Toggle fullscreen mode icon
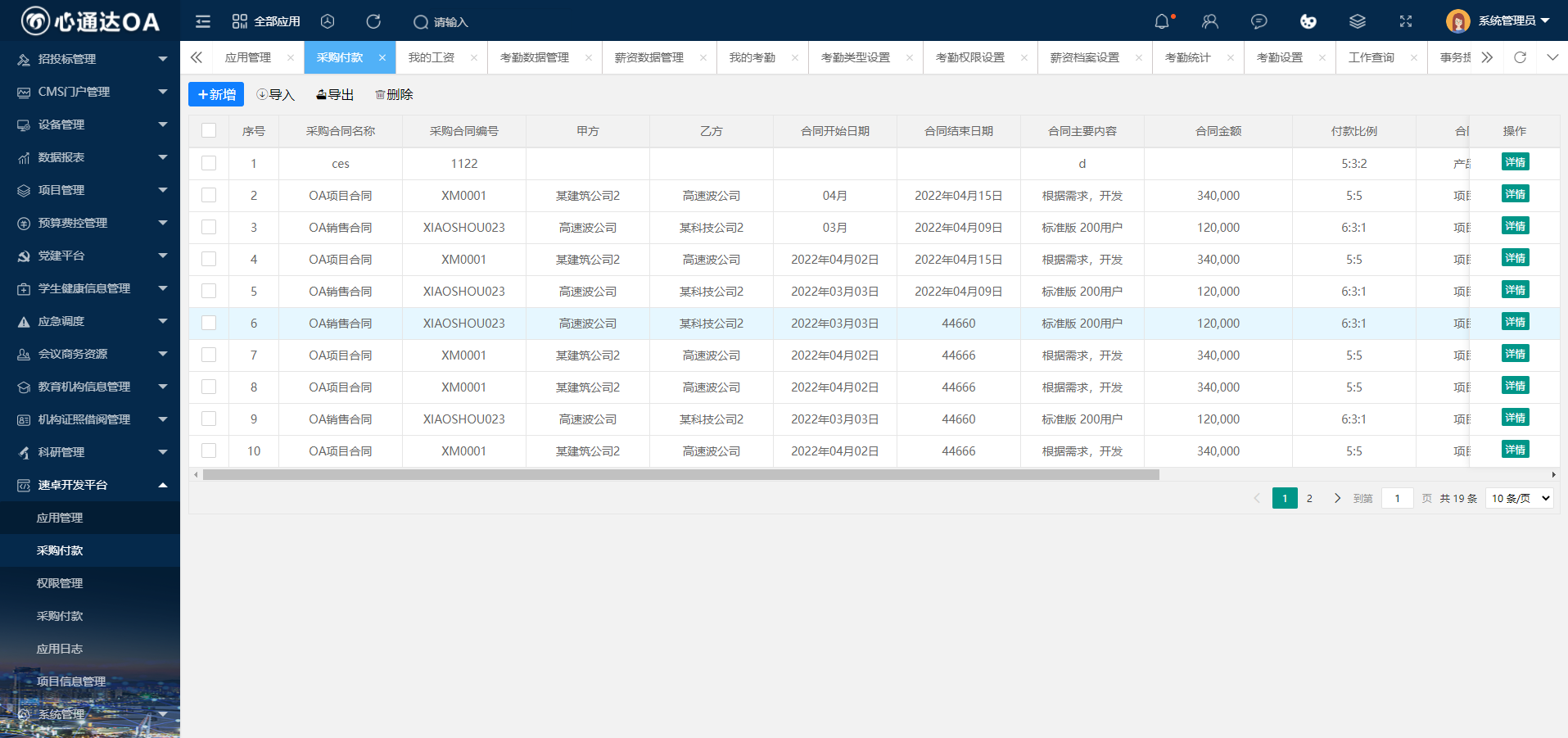1568x738 pixels. tap(1406, 21)
